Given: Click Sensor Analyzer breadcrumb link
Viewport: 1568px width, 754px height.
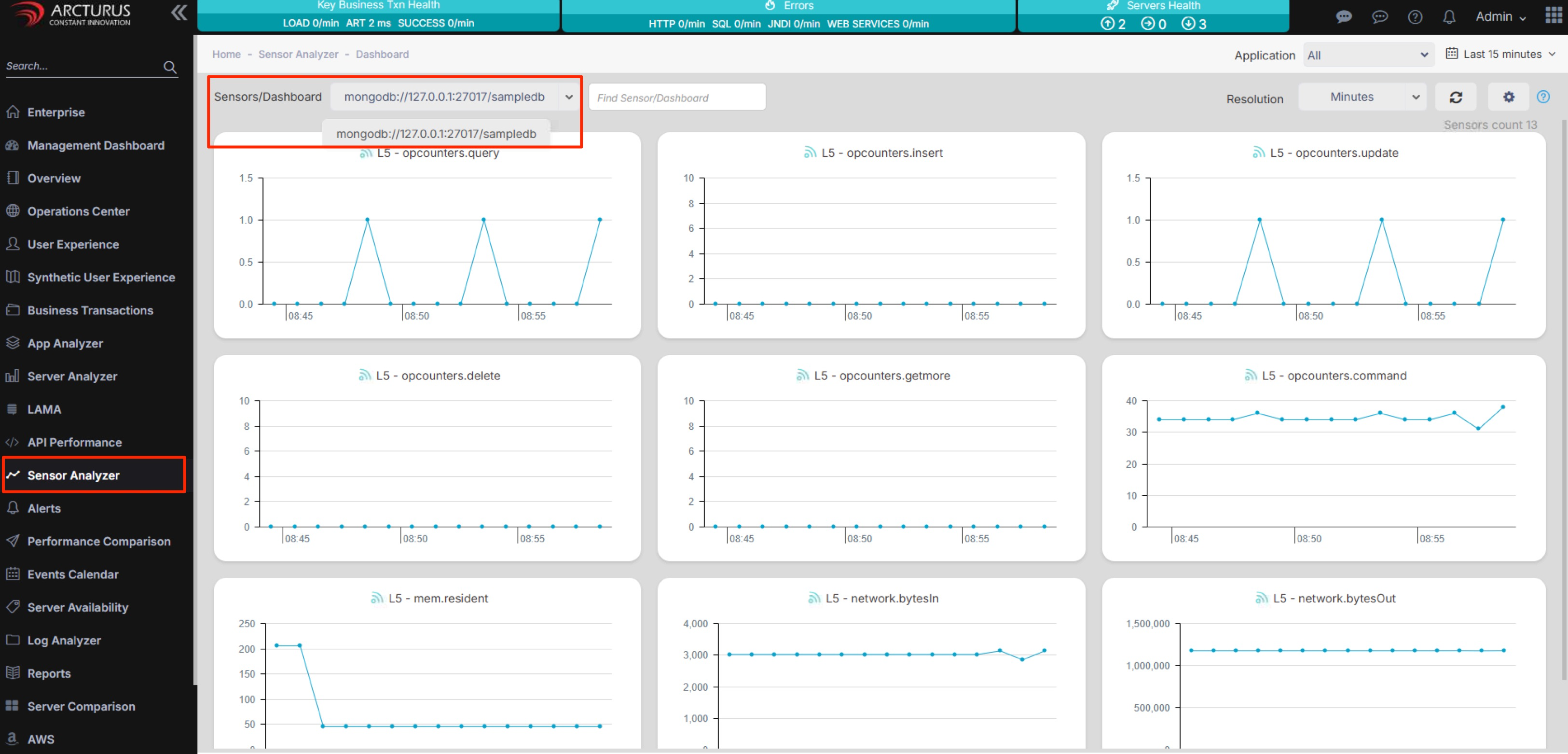Looking at the screenshot, I should [298, 54].
